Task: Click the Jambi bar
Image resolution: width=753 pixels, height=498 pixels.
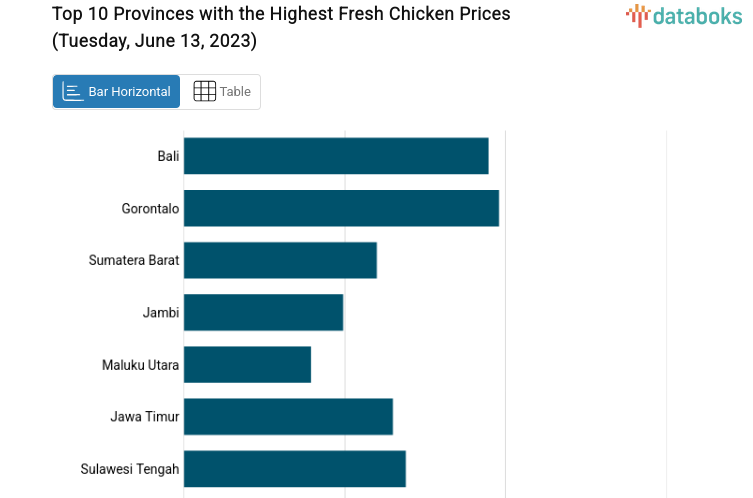Action: [x=263, y=312]
